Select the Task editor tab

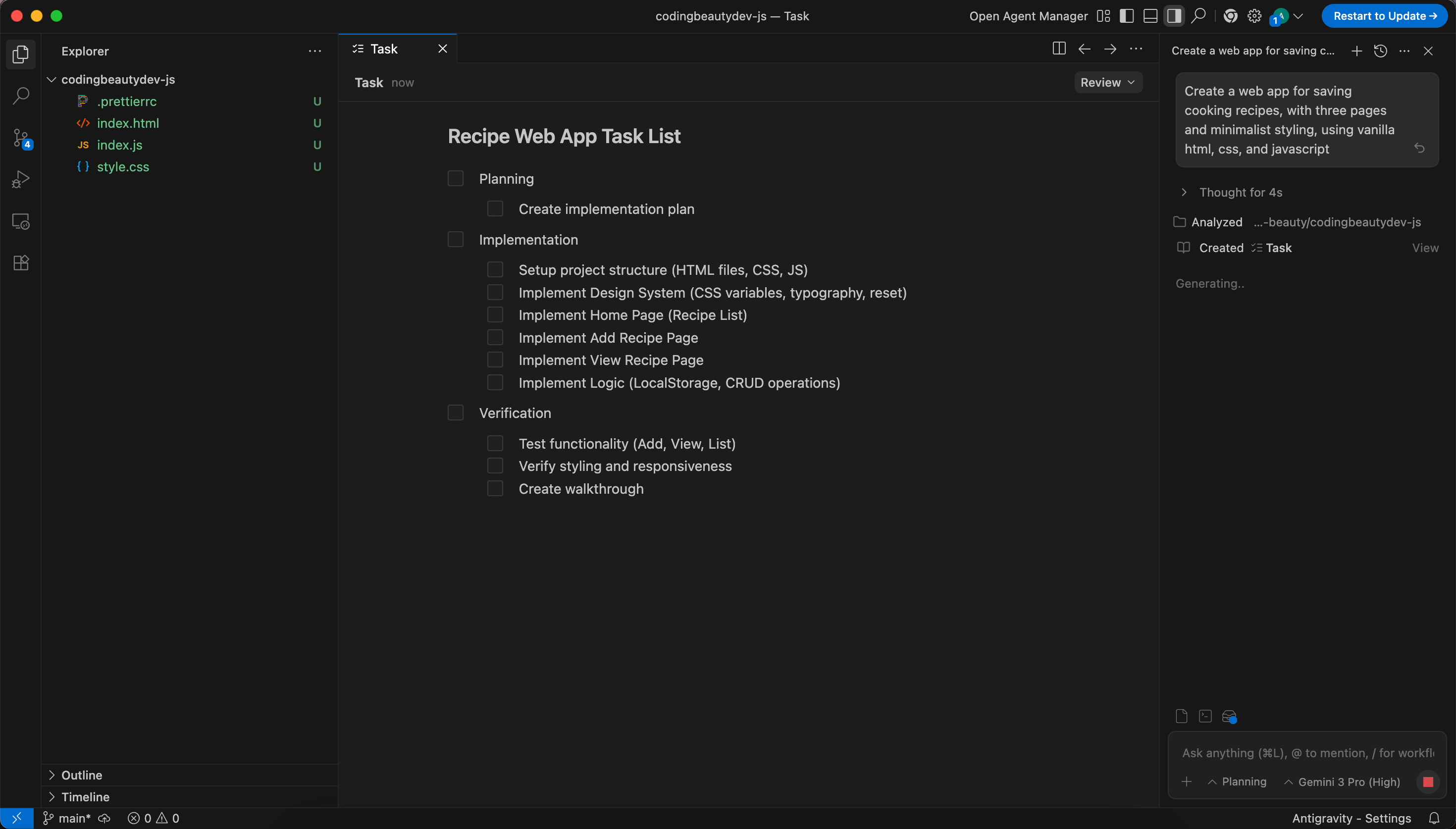[384, 49]
